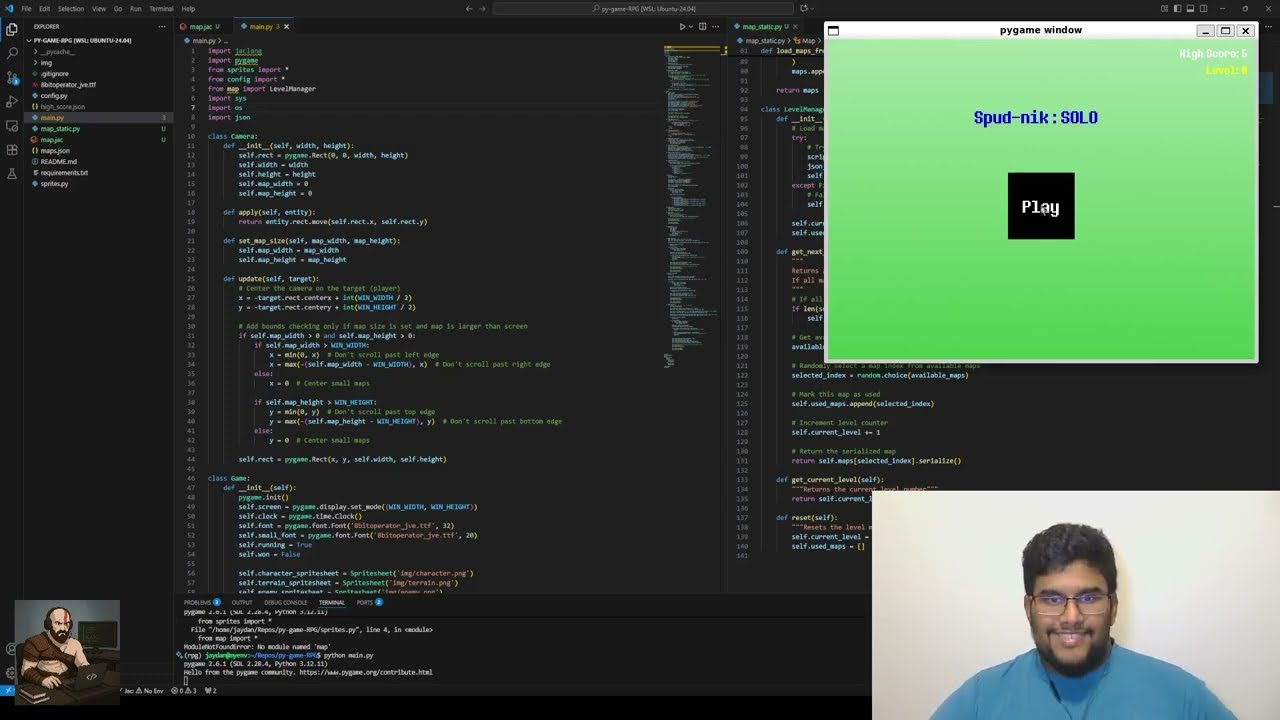Run the Python file with play icon
Viewport: 1280px width, 720px height.
pyautogui.click(x=683, y=26)
